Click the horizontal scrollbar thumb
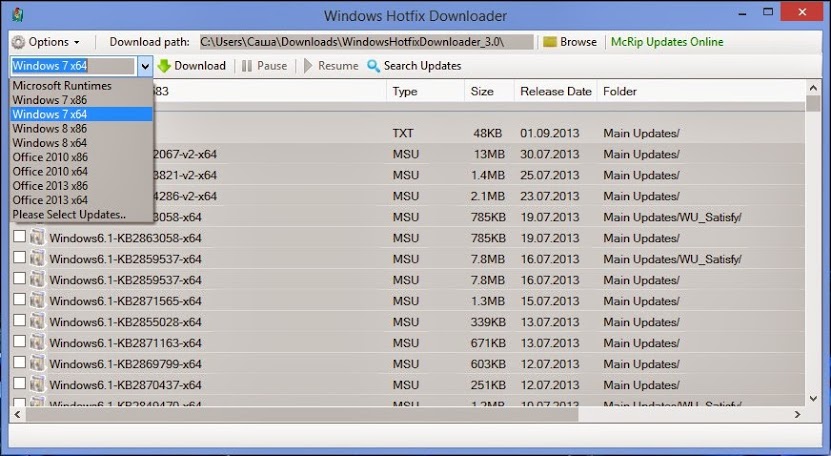Screen dimensions: 831x456 (302, 415)
